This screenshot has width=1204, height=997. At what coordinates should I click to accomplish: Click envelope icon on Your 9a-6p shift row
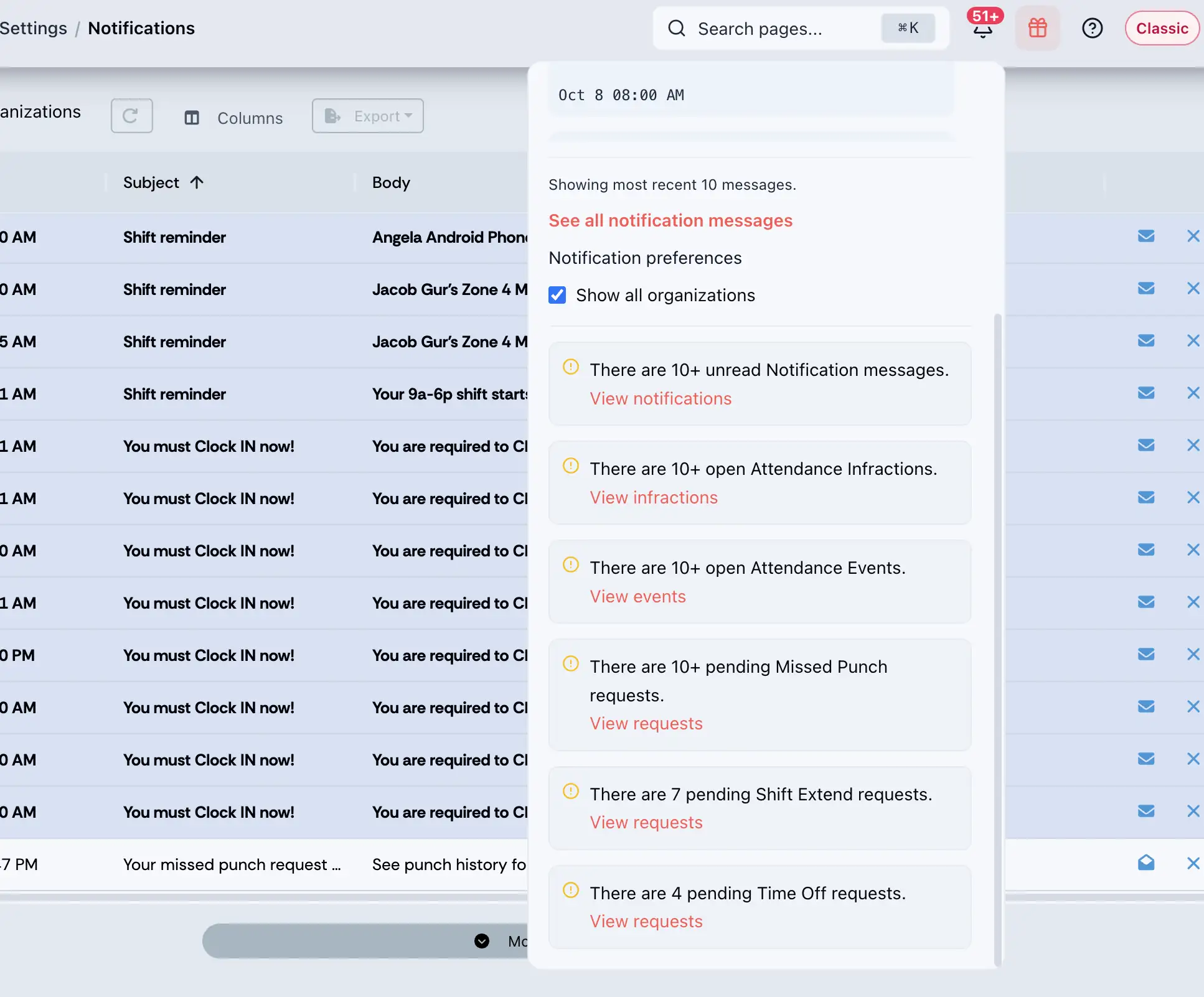pyautogui.click(x=1146, y=393)
